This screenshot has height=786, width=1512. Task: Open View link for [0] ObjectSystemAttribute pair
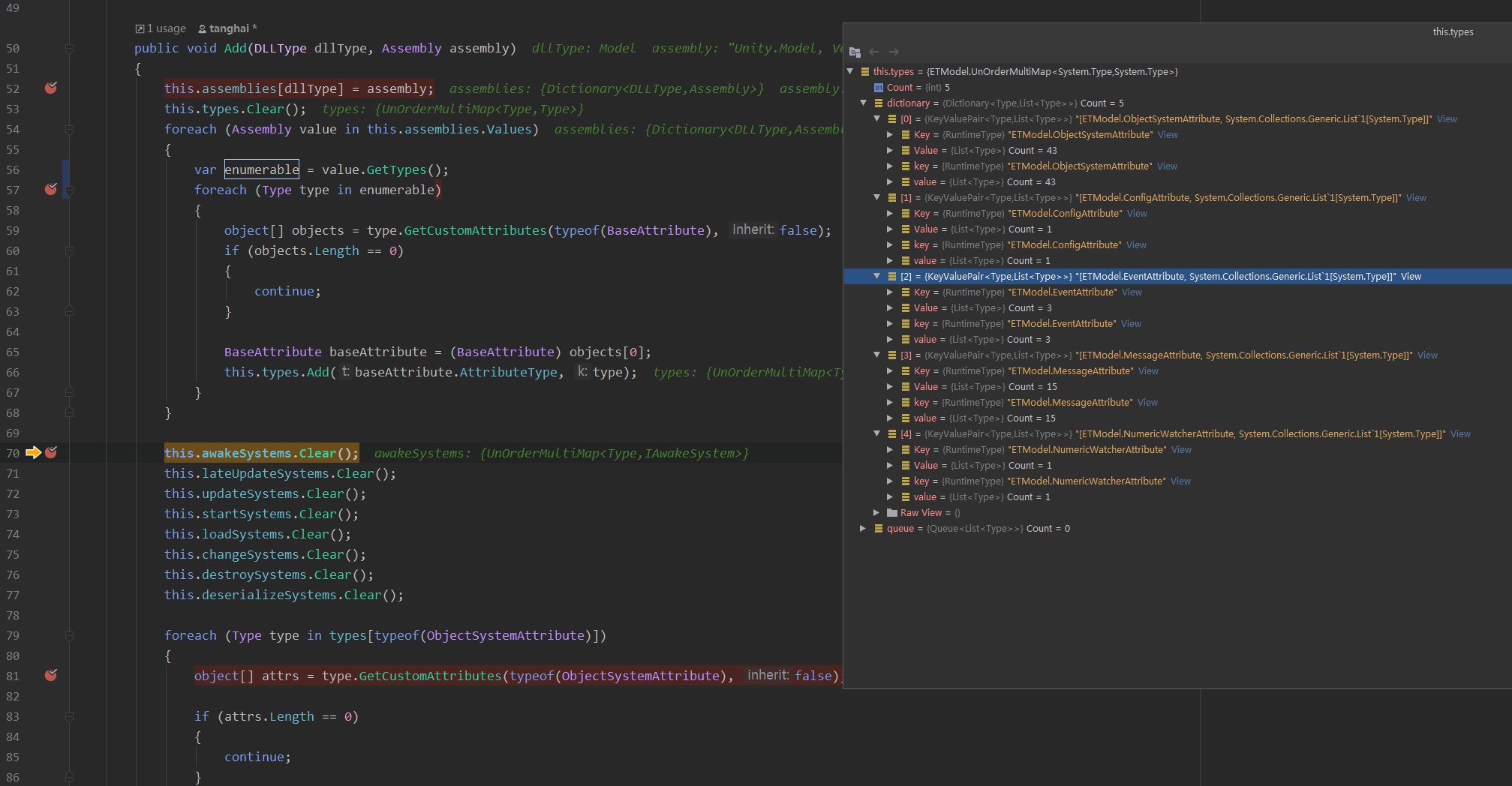pos(1447,118)
